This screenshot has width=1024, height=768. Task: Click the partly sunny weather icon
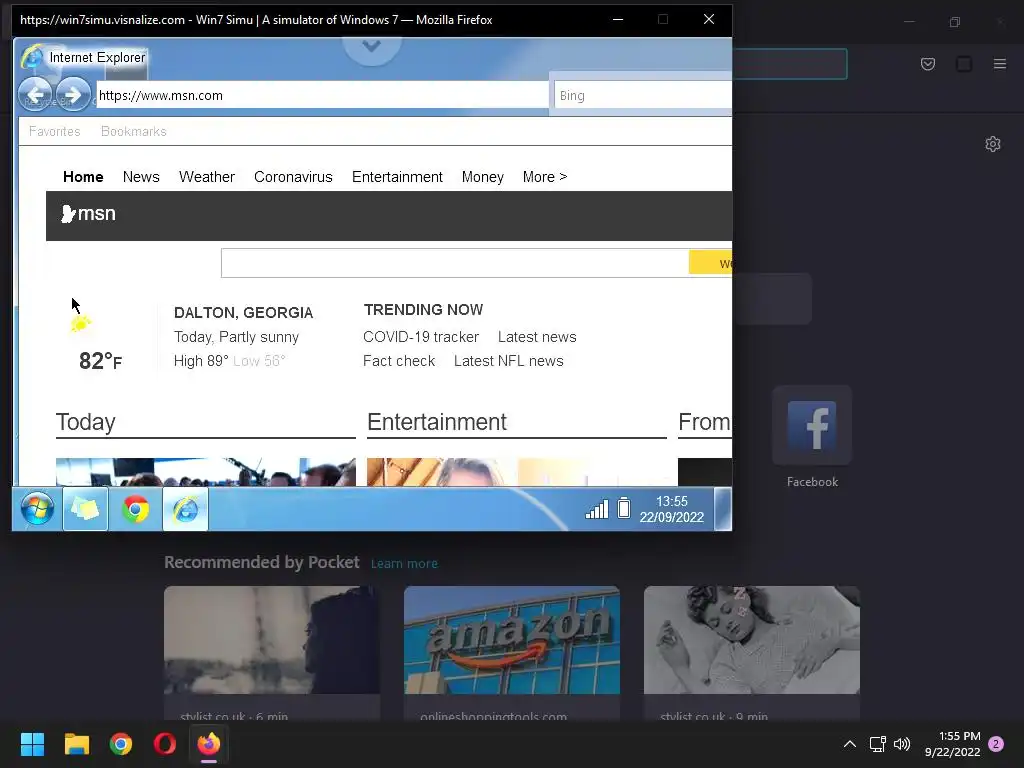pyautogui.click(x=81, y=323)
